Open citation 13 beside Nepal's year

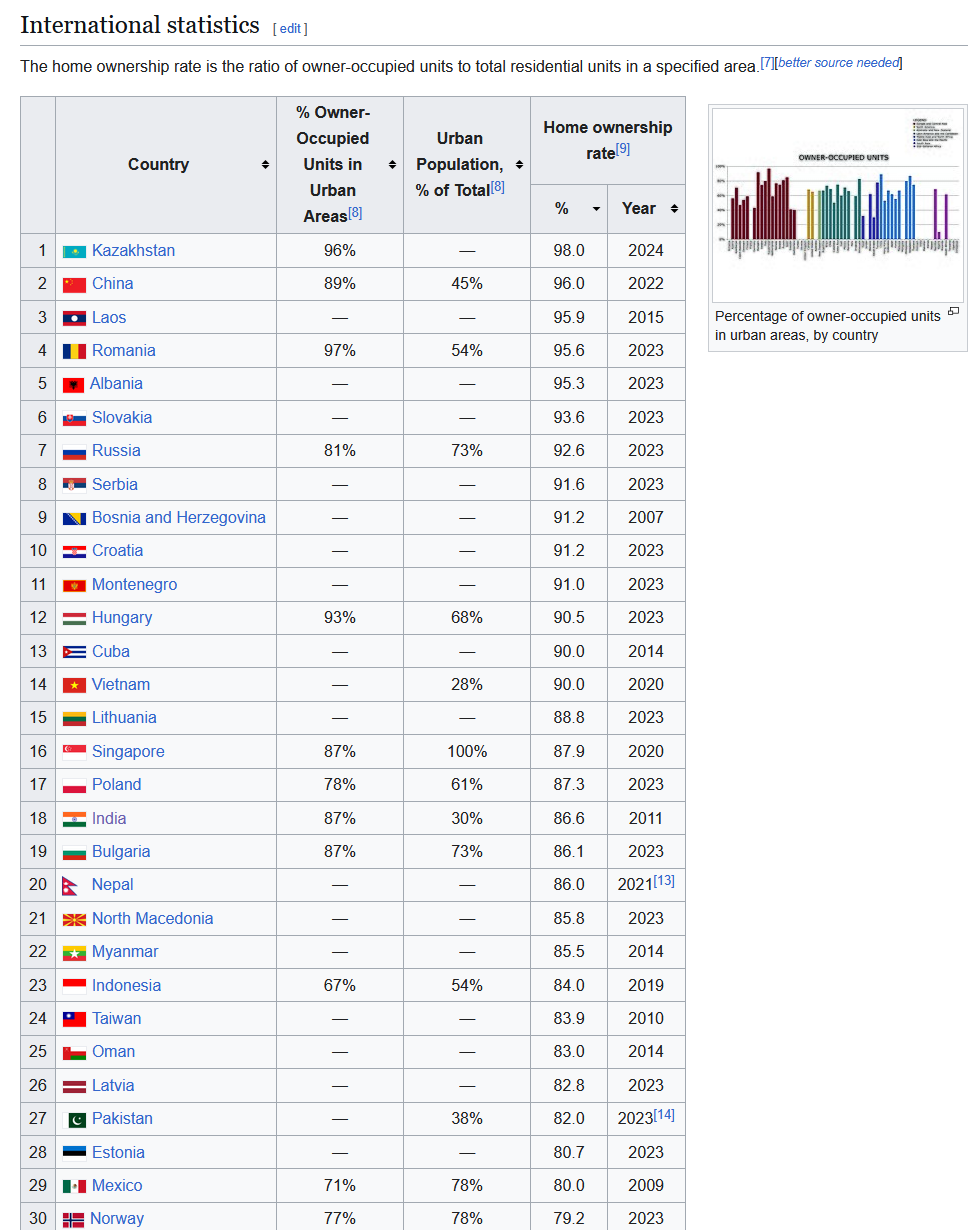(x=664, y=881)
